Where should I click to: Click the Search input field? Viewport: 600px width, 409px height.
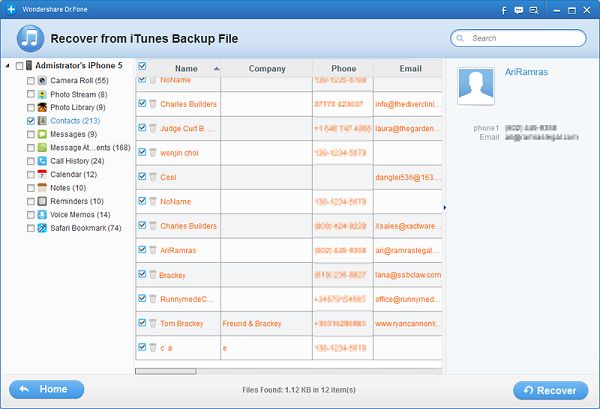coord(518,38)
